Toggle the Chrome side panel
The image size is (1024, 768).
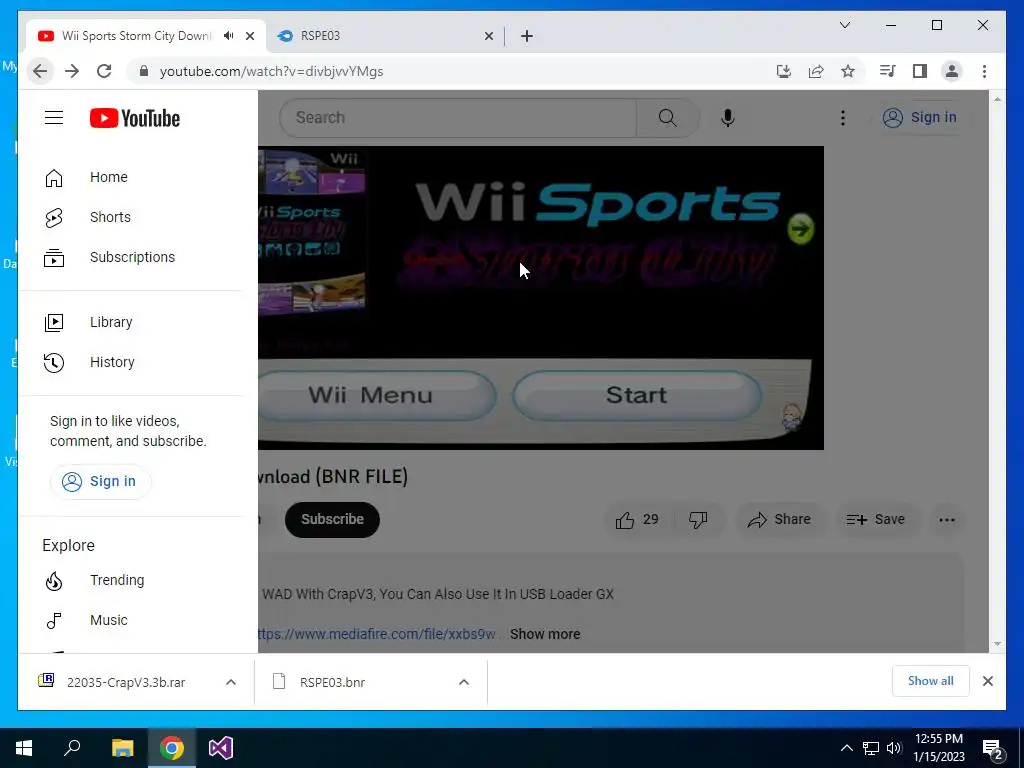point(920,71)
